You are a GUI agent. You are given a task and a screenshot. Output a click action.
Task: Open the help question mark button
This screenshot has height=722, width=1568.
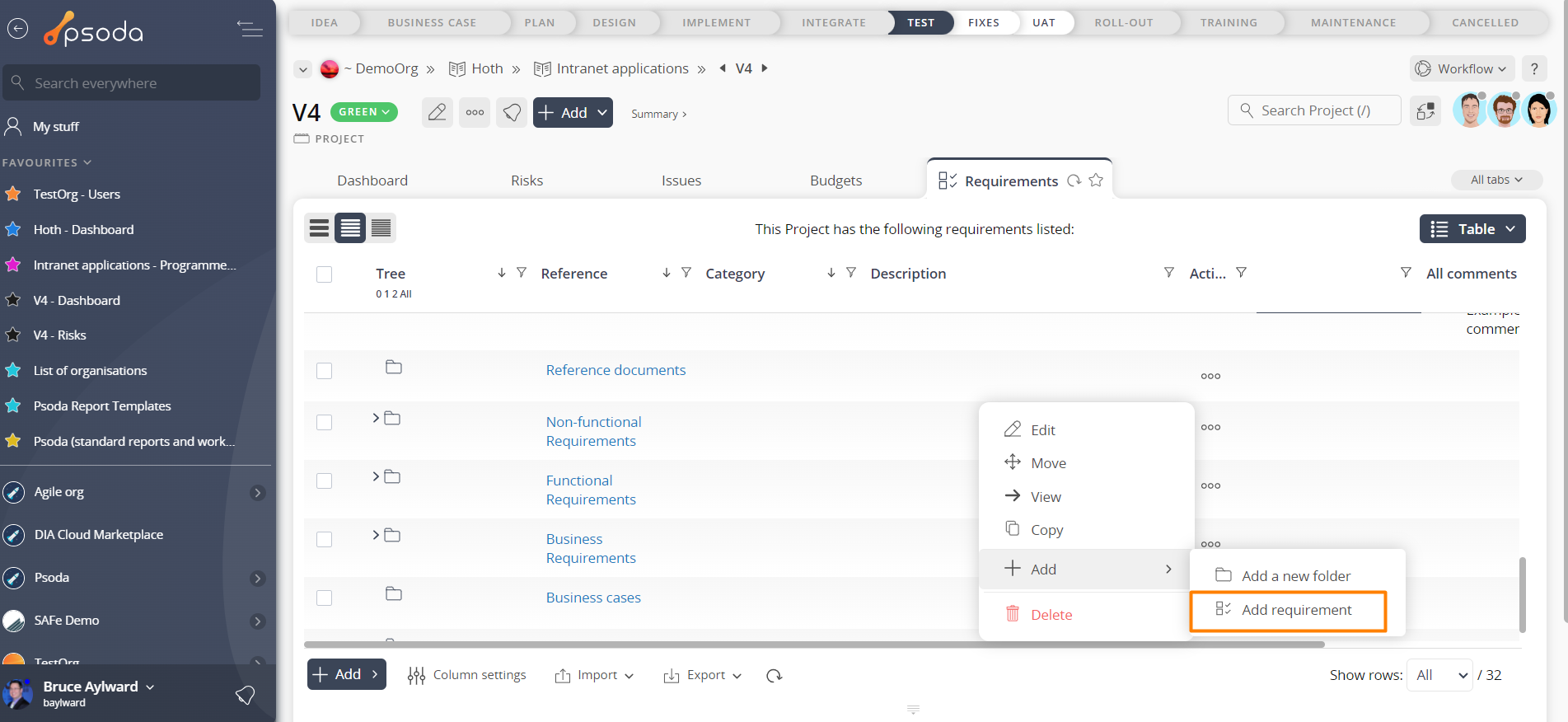[x=1534, y=69]
